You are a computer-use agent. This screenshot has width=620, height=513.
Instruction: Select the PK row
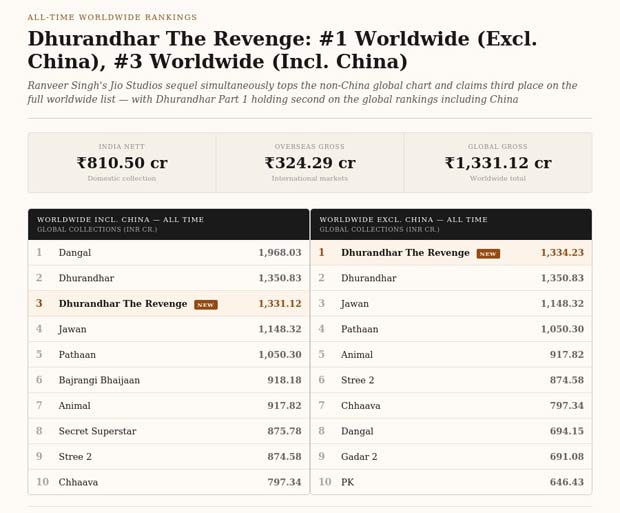451,482
